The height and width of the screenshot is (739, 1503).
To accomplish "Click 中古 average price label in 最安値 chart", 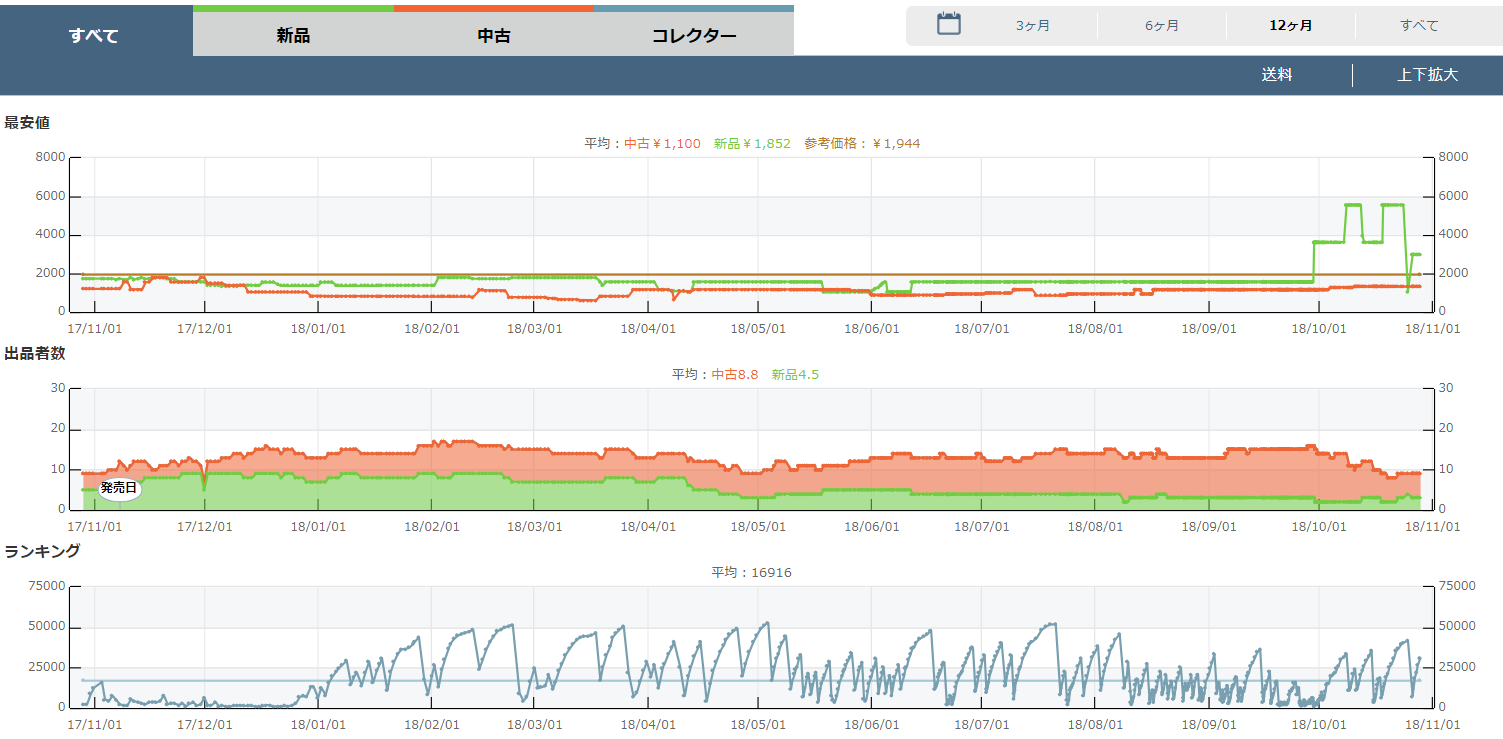I will pyautogui.click(x=662, y=144).
